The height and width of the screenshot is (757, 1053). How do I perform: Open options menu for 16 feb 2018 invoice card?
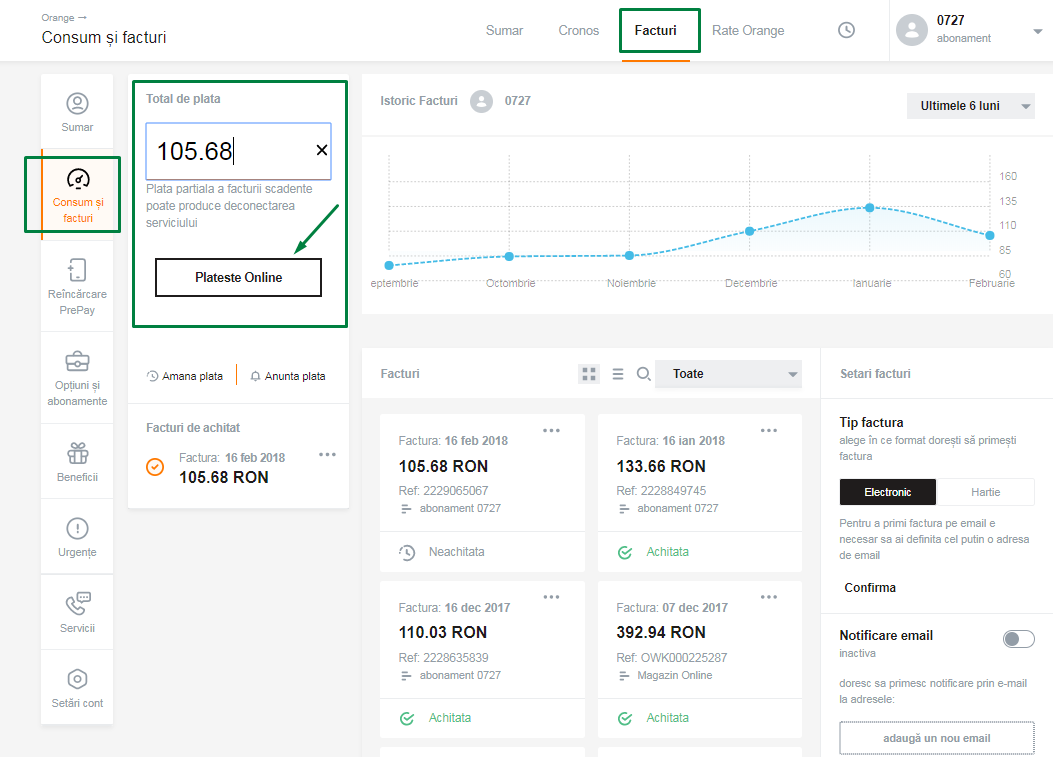tap(551, 431)
